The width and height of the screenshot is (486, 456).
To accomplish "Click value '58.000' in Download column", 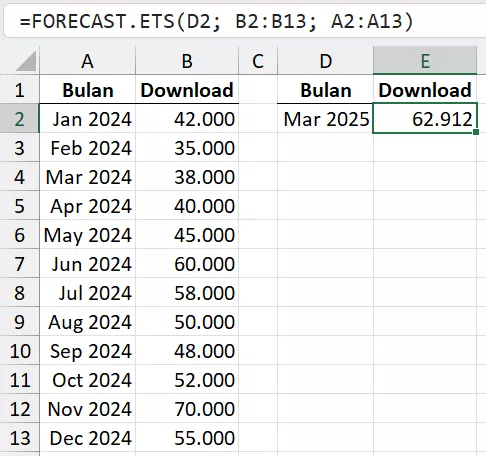I will 187,293.
